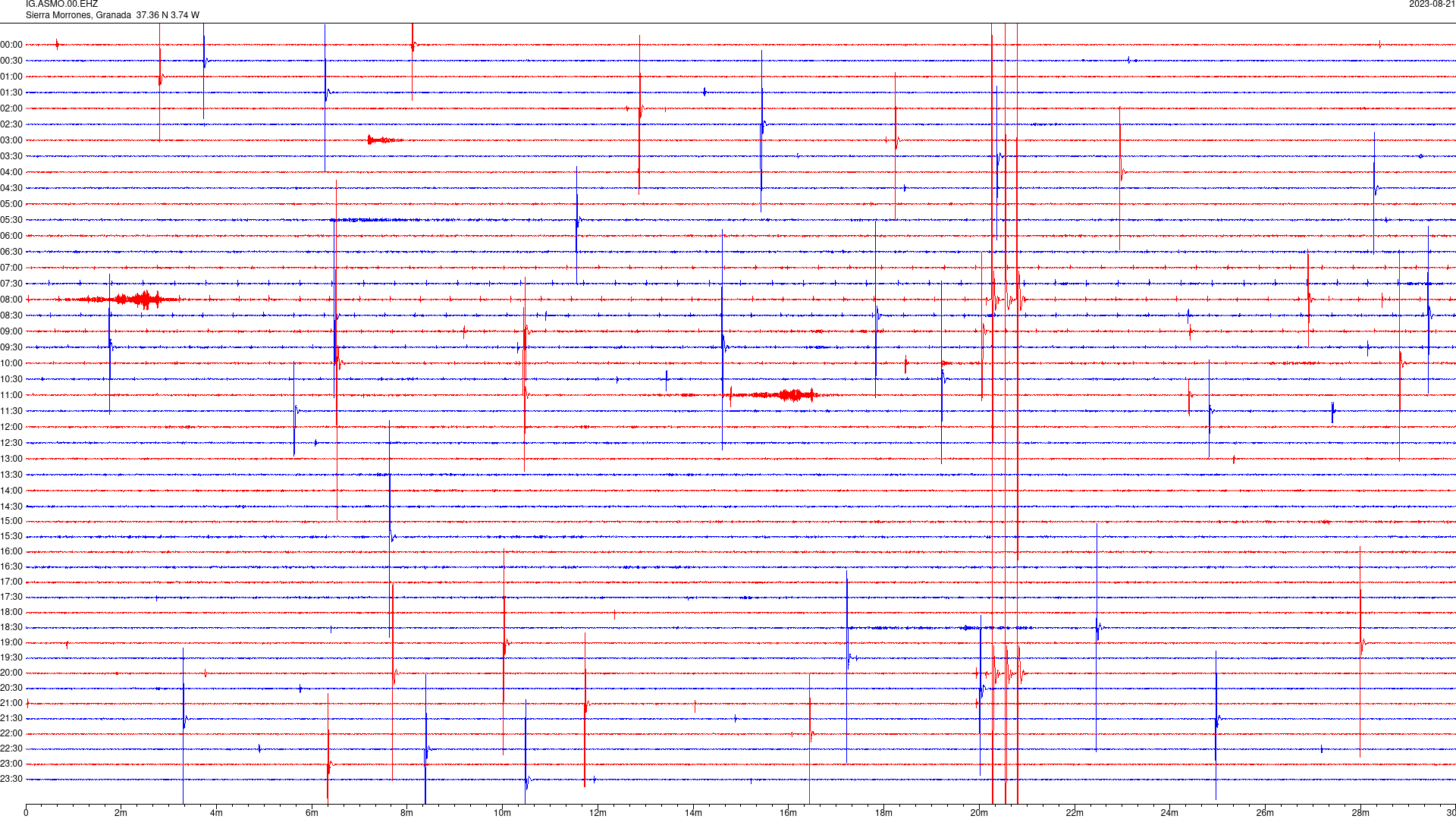Click the date 2023-08-21
This screenshot has width=1456, height=819.
(1432, 5)
